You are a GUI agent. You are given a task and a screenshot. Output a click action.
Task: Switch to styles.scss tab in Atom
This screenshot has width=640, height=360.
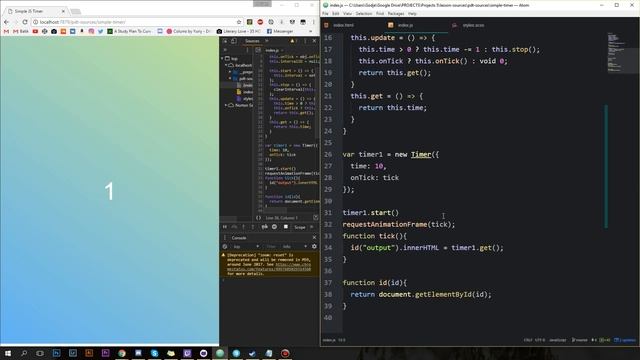click(x=473, y=25)
